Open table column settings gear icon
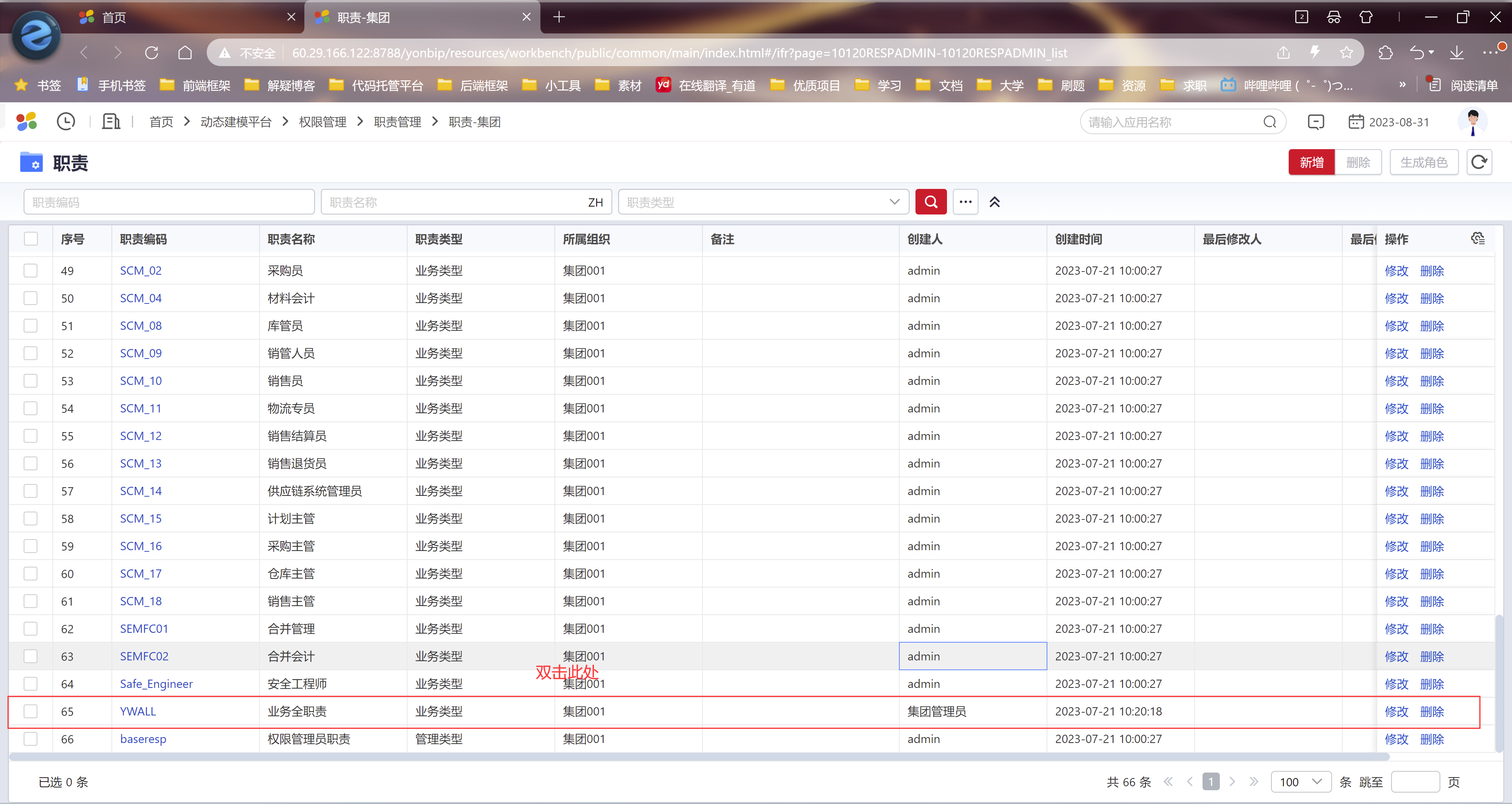Viewport: 1512px width, 804px height. [1477, 238]
